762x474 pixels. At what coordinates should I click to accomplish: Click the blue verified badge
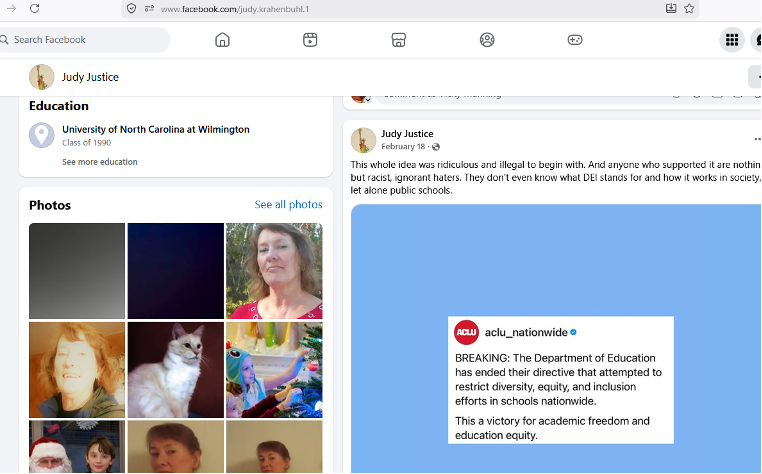[x=573, y=333]
